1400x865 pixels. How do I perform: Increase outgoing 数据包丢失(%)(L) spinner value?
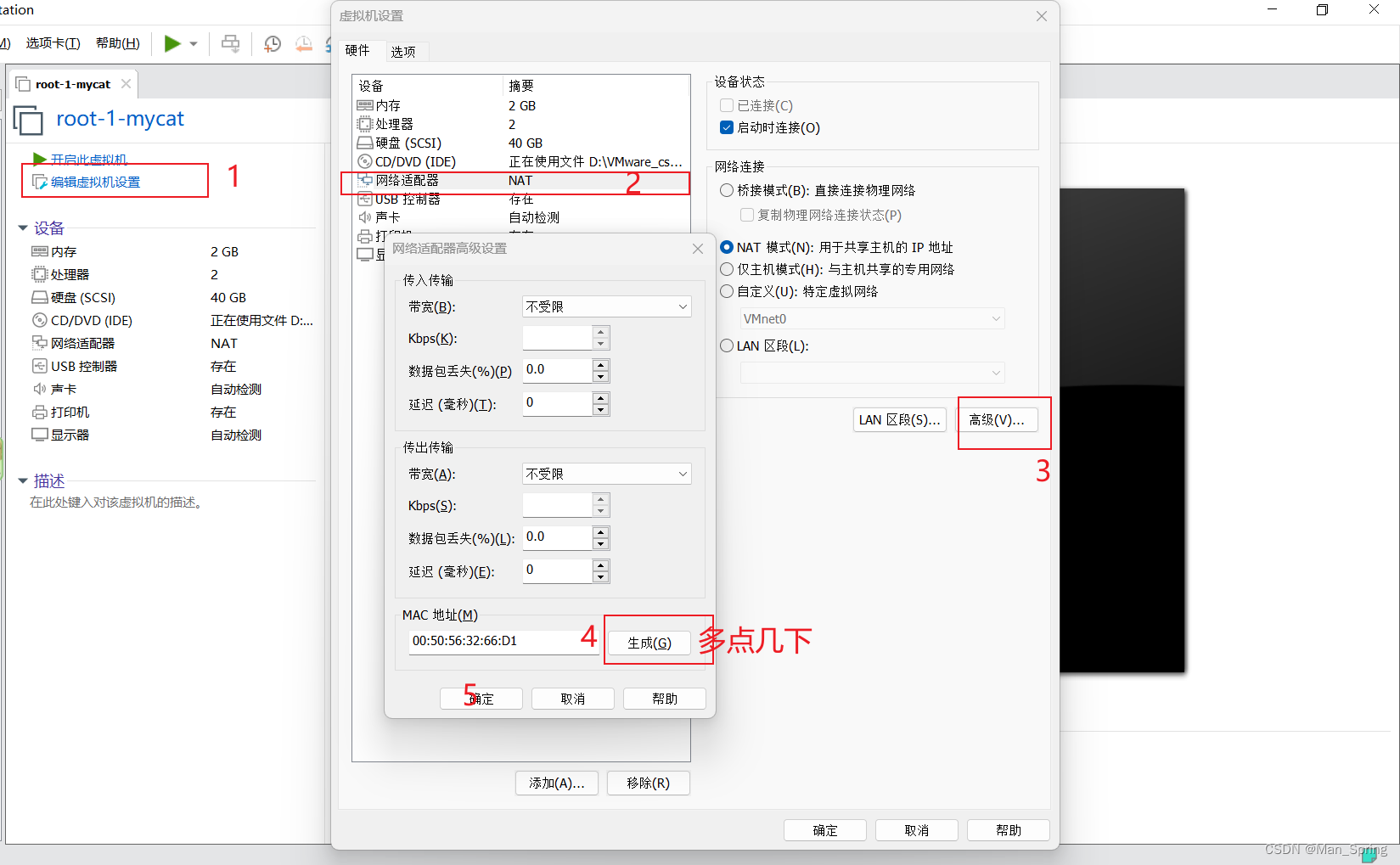[601, 532]
